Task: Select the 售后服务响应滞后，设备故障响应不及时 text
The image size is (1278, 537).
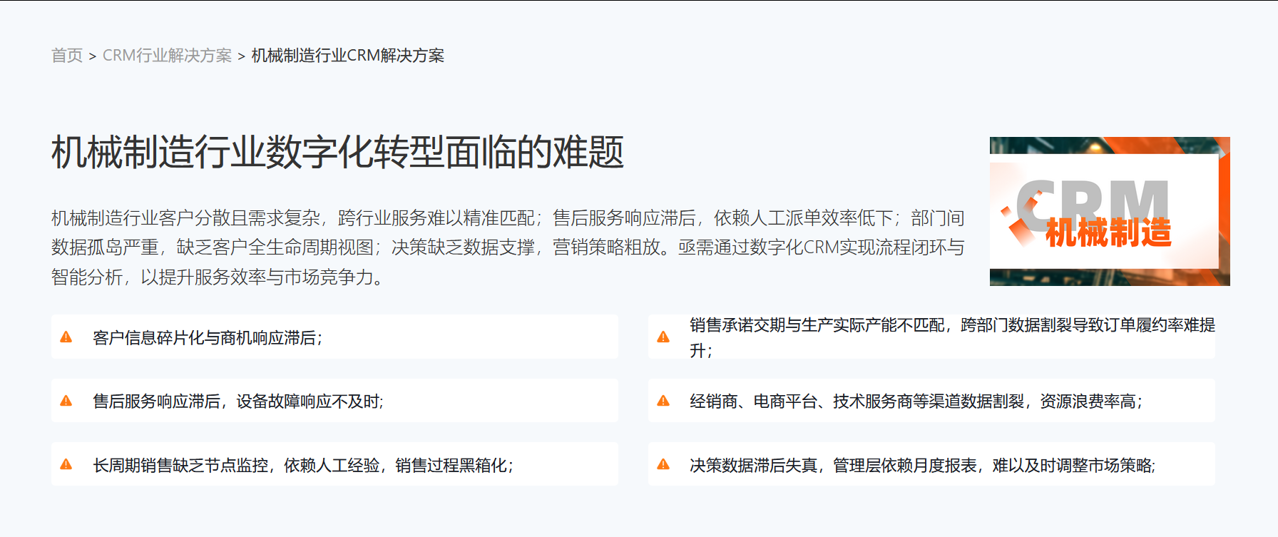Action: click(x=238, y=401)
